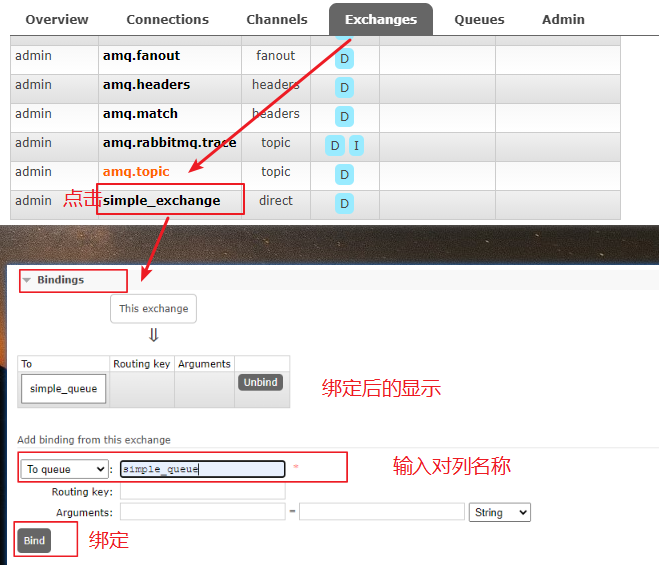Click the Routing key input field
This screenshot has height=565, width=659.
(203, 491)
